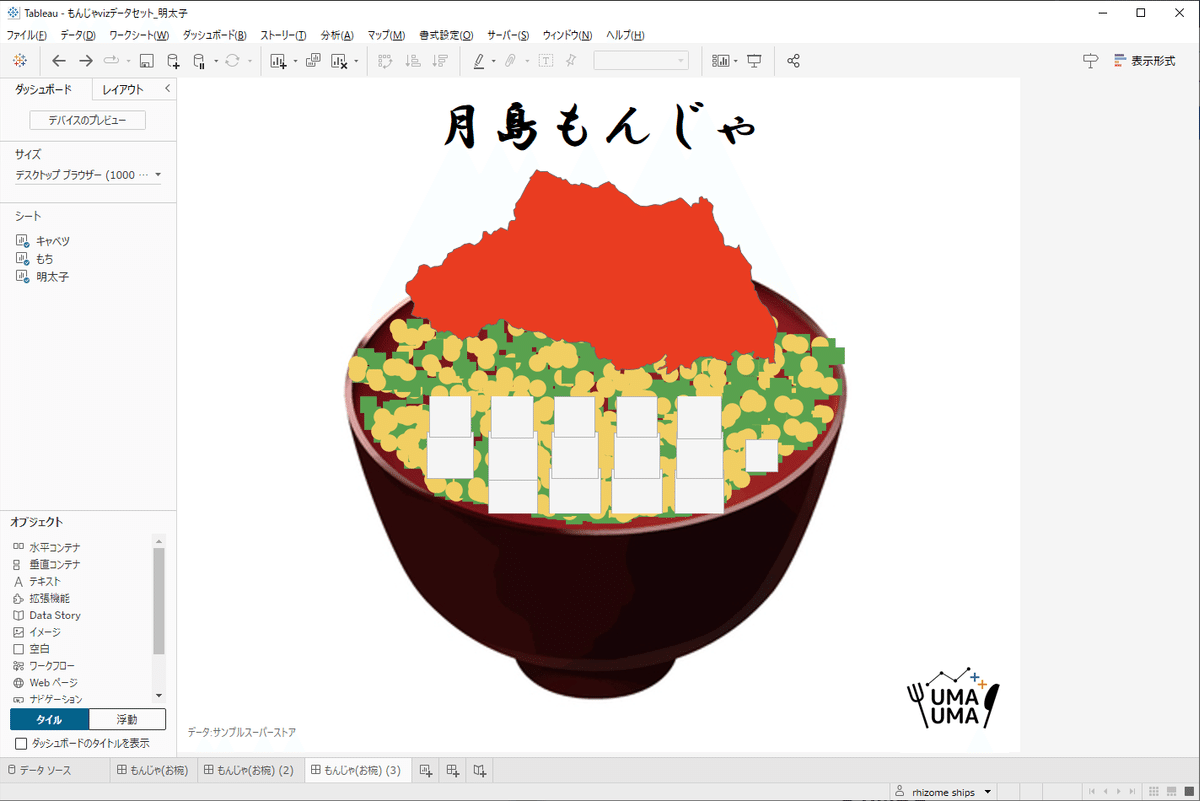Select the Undo arrow in the toolbar
Image resolution: width=1200 pixels, height=801 pixels.
59,60
